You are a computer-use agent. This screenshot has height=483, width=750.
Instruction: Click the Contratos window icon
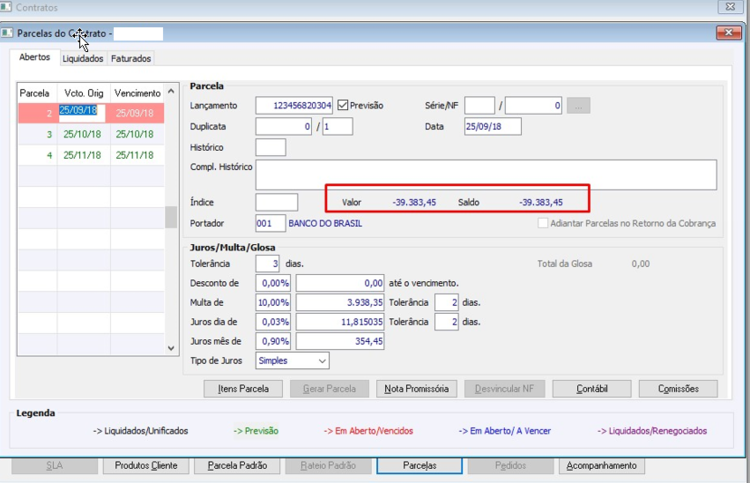coord(6,7)
